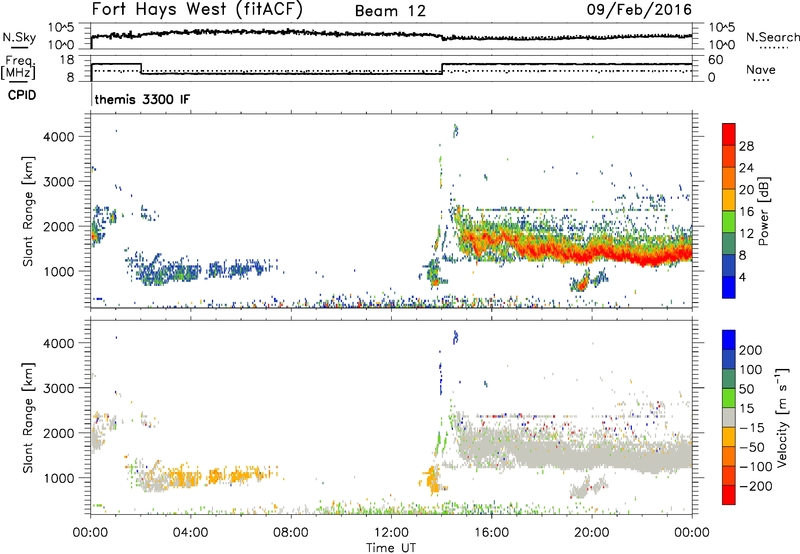This screenshot has height=554, width=800.
Task: Select the 'Velocity [m s-1]' colorbar title
Action: (781, 417)
